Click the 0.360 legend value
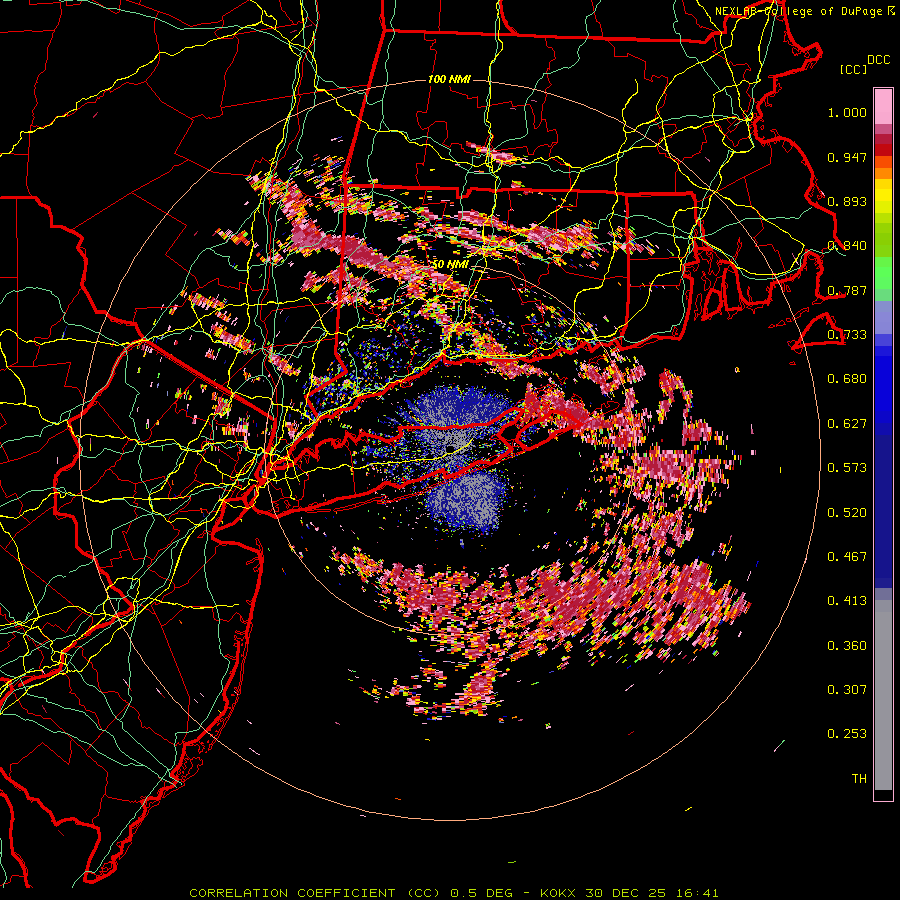Image resolution: width=900 pixels, height=900 pixels. 847,646
